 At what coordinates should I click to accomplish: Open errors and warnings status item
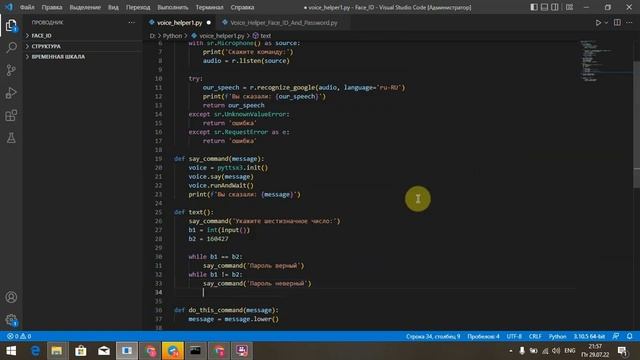[19, 336]
